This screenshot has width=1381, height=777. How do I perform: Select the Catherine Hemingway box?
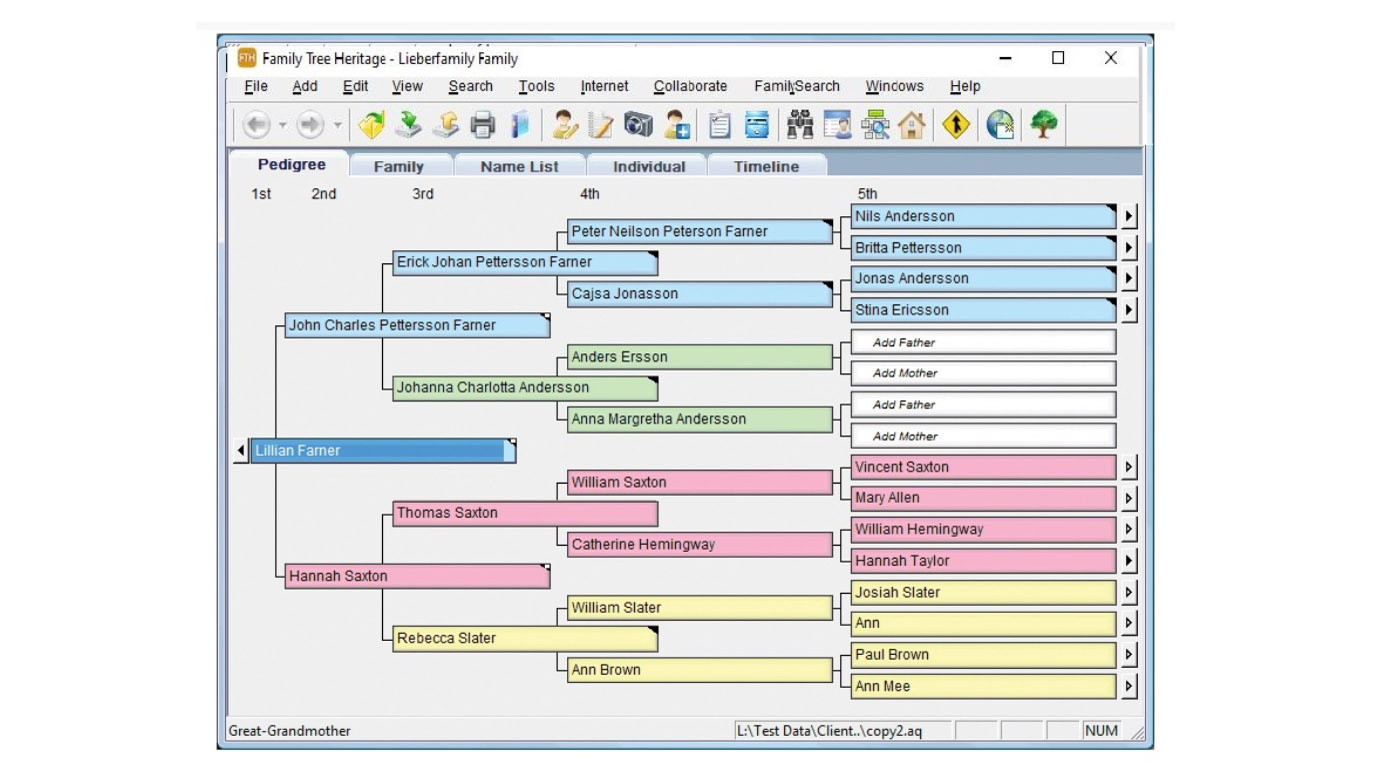click(700, 545)
